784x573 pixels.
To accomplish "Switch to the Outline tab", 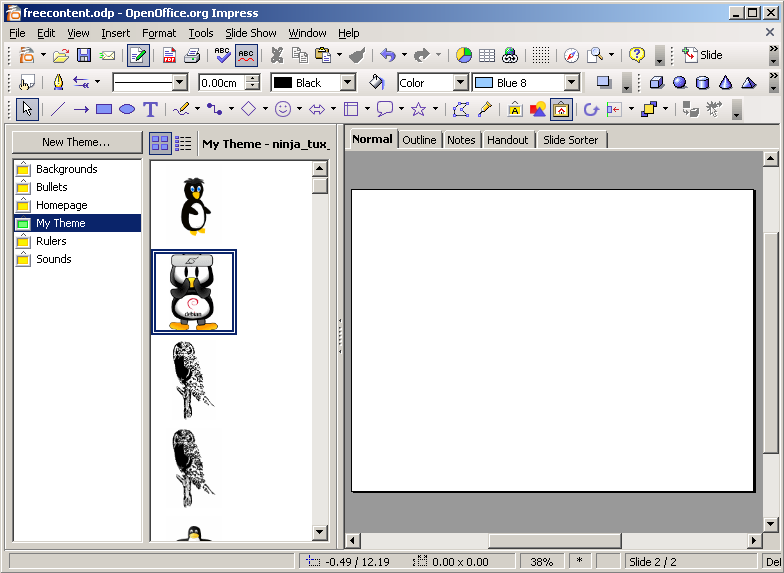I will [419, 140].
